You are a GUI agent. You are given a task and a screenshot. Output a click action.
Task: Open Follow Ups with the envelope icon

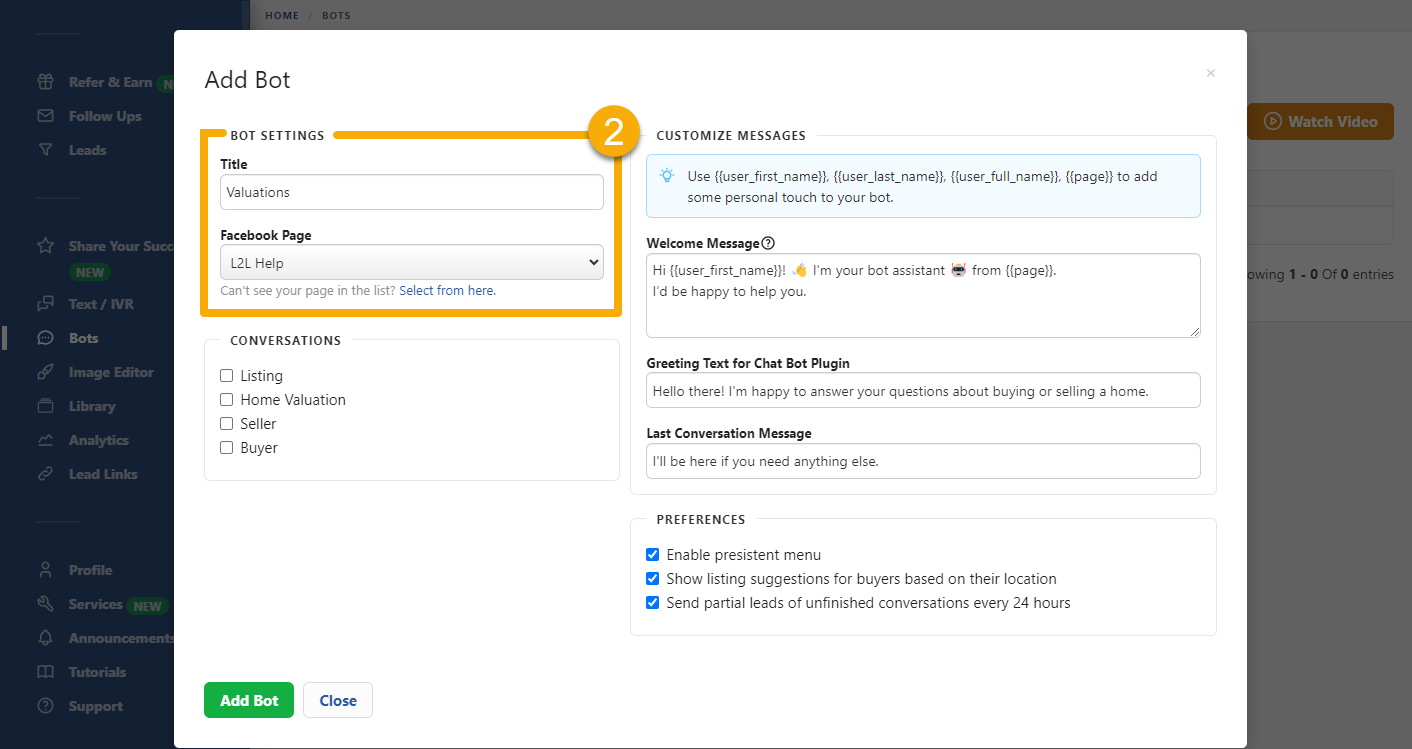tap(101, 115)
